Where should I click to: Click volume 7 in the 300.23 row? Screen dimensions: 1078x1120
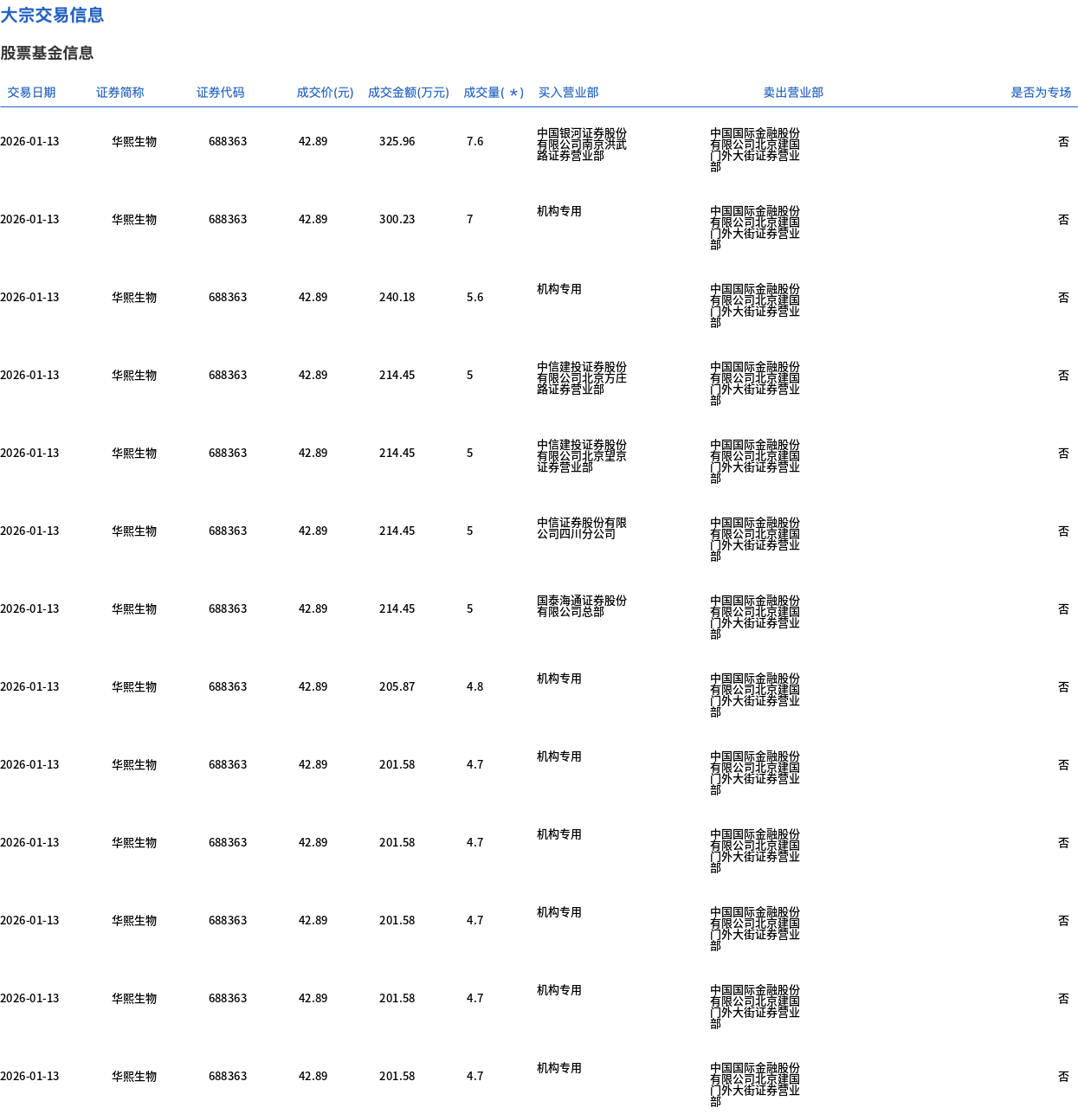[470, 220]
